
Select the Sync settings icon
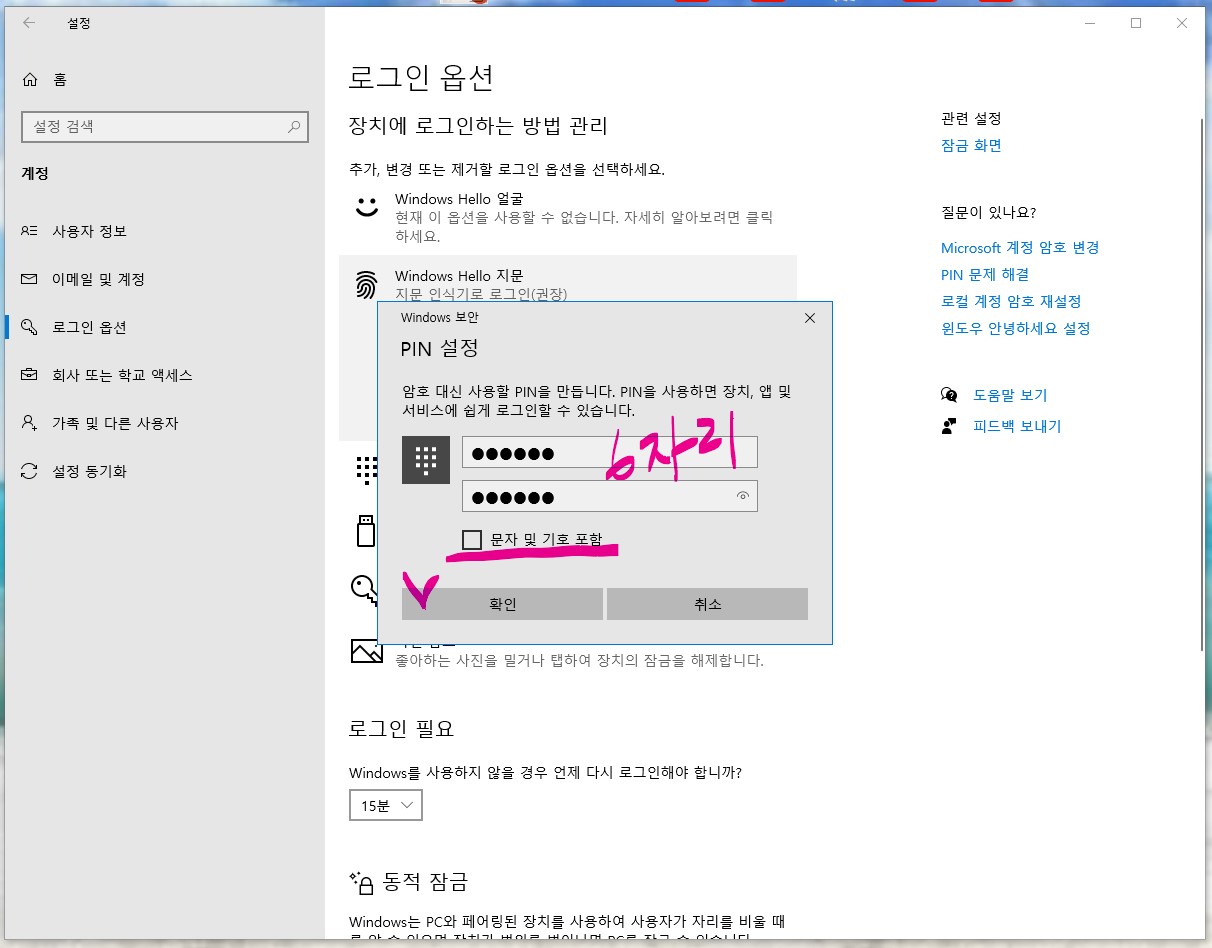click(x=30, y=471)
